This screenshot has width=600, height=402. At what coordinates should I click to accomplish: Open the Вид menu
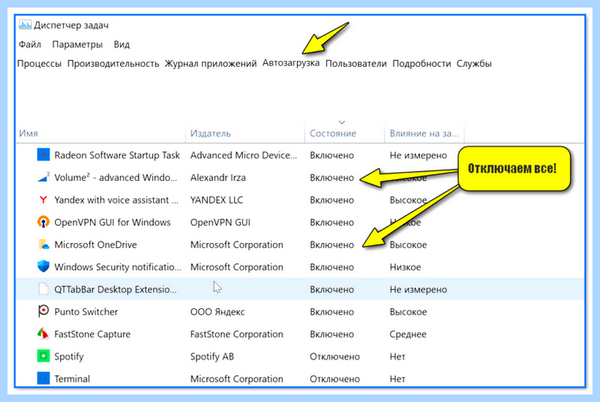click(x=122, y=44)
